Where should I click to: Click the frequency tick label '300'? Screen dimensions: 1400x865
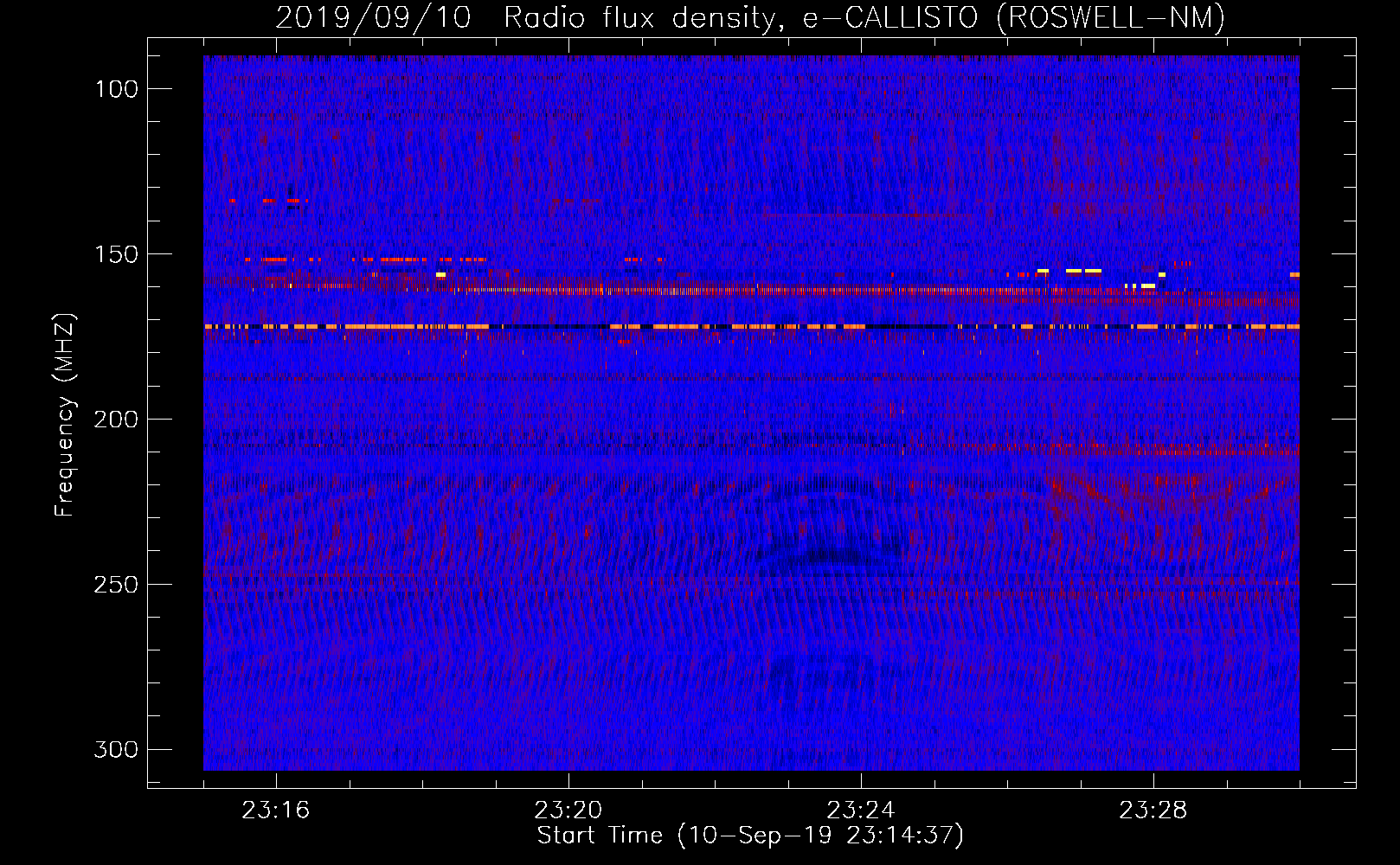coord(116,750)
